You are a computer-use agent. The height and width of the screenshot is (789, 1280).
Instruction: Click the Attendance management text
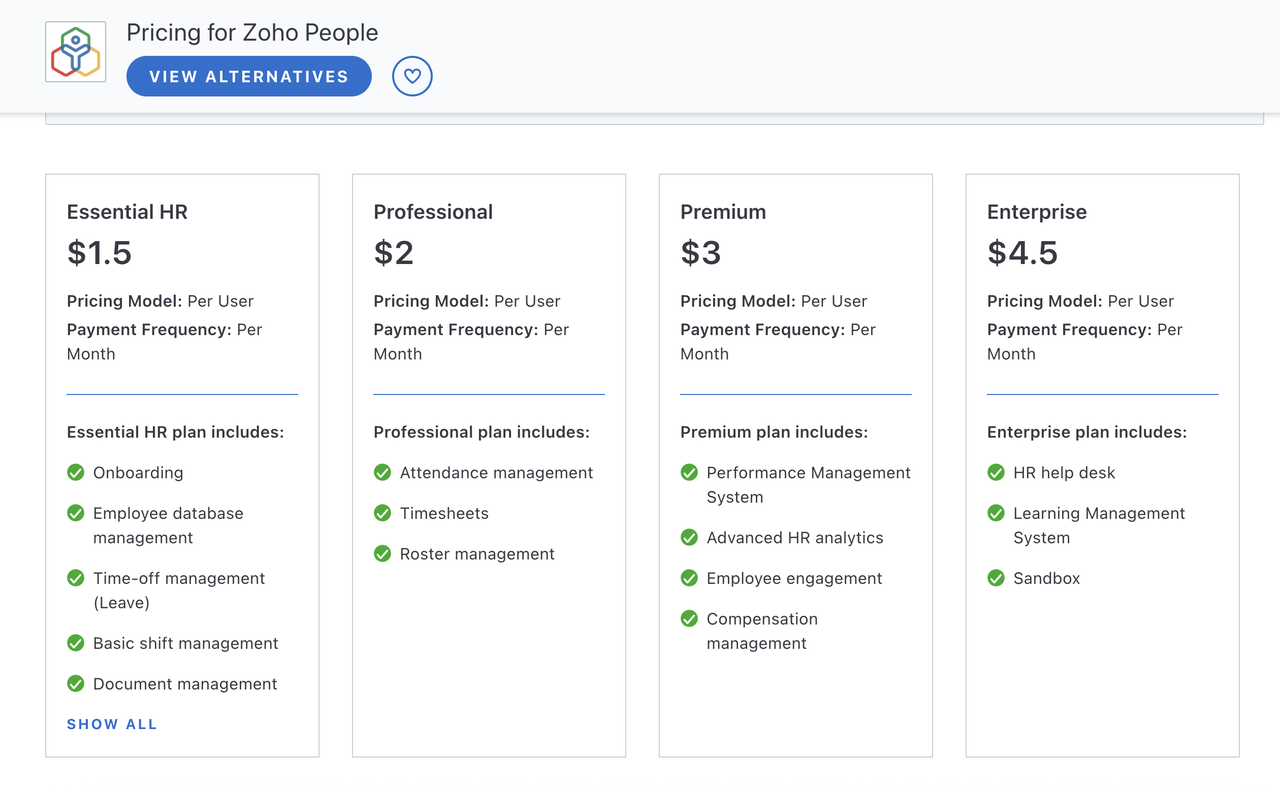(x=497, y=473)
